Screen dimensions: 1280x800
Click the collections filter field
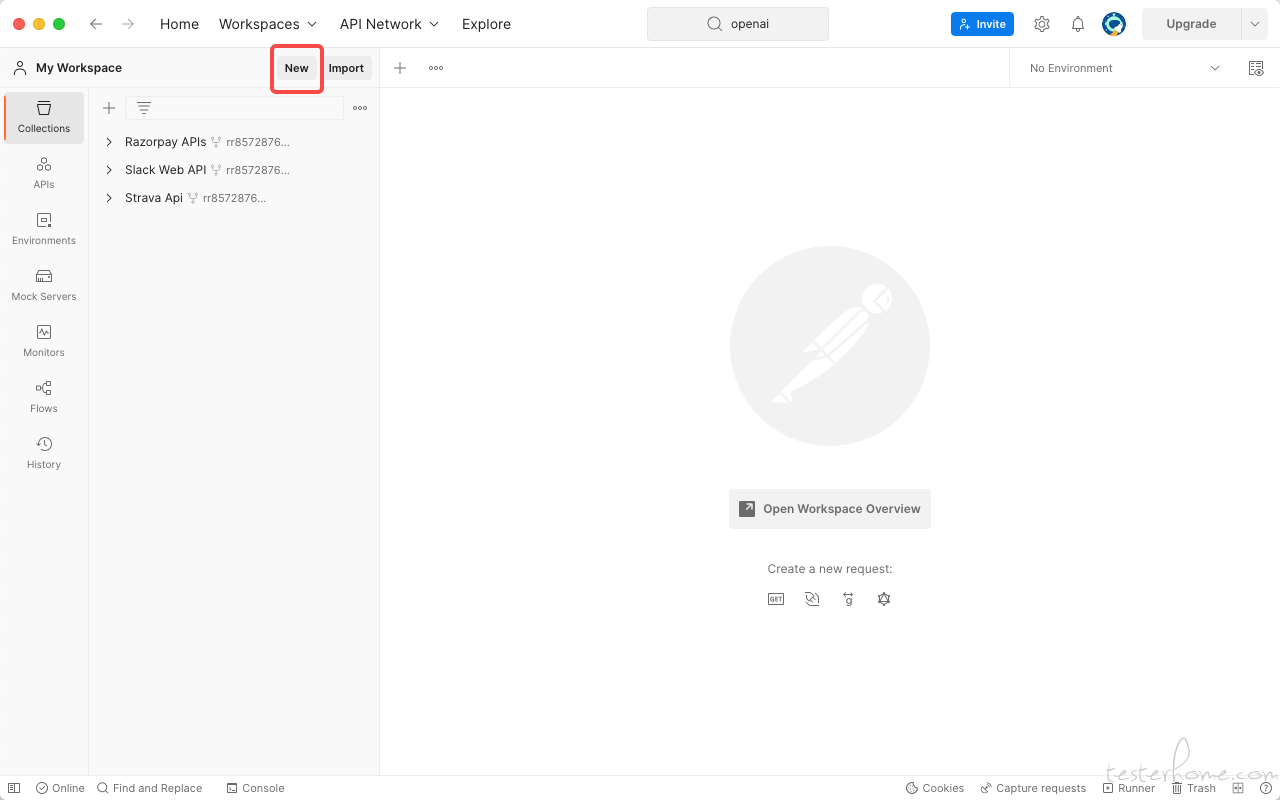234,108
